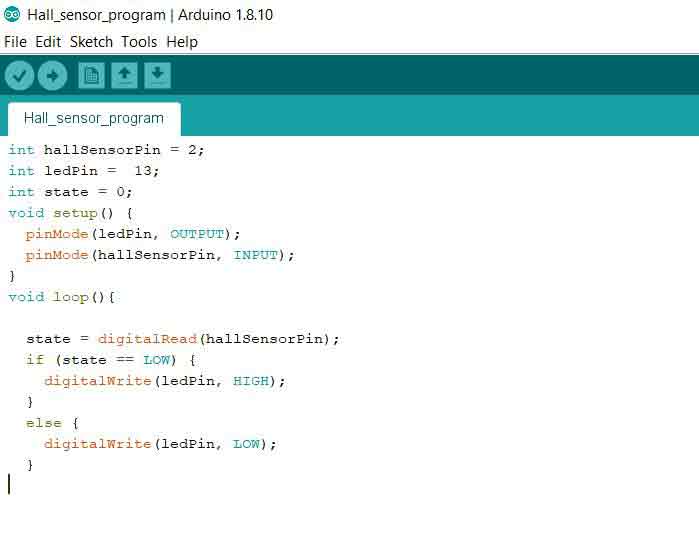
Task: Click 'pinMode(hallSensorPin, INPUT);' line
Action: [x=160, y=255]
